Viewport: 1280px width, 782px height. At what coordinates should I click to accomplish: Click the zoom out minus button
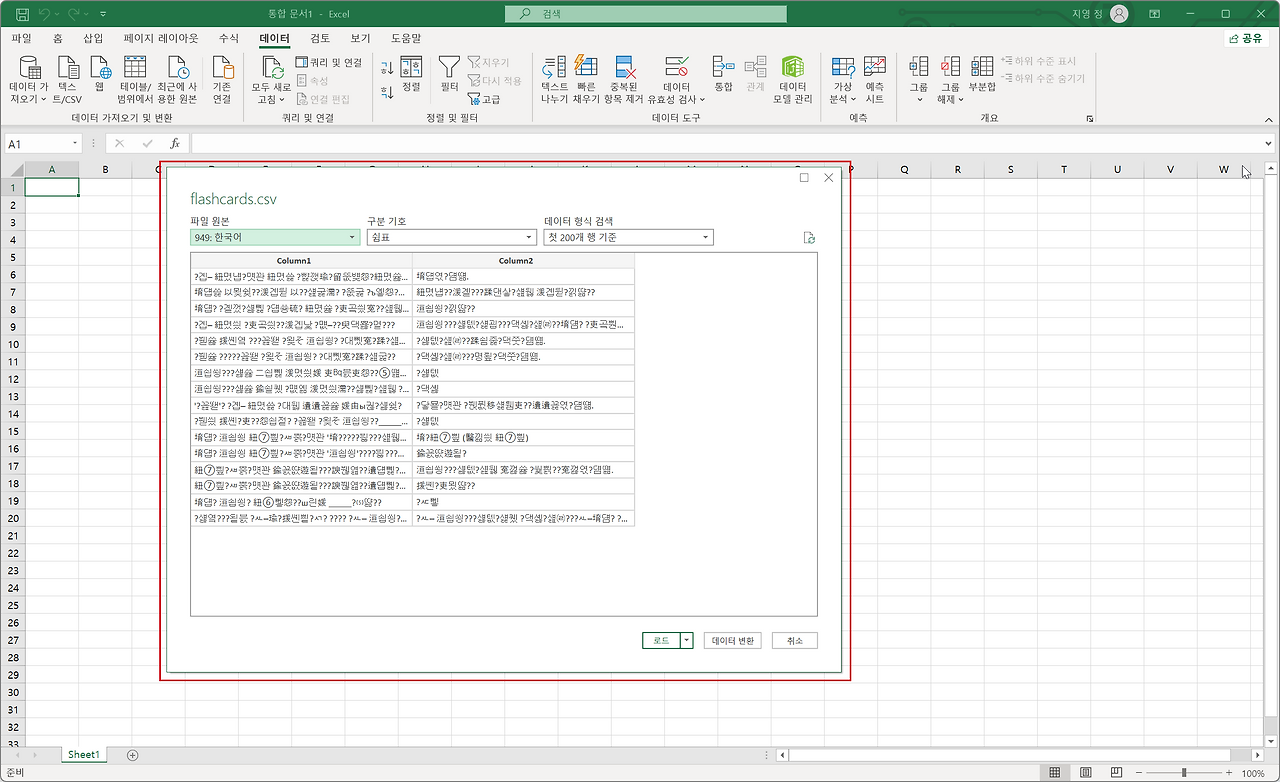pos(1139,773)
